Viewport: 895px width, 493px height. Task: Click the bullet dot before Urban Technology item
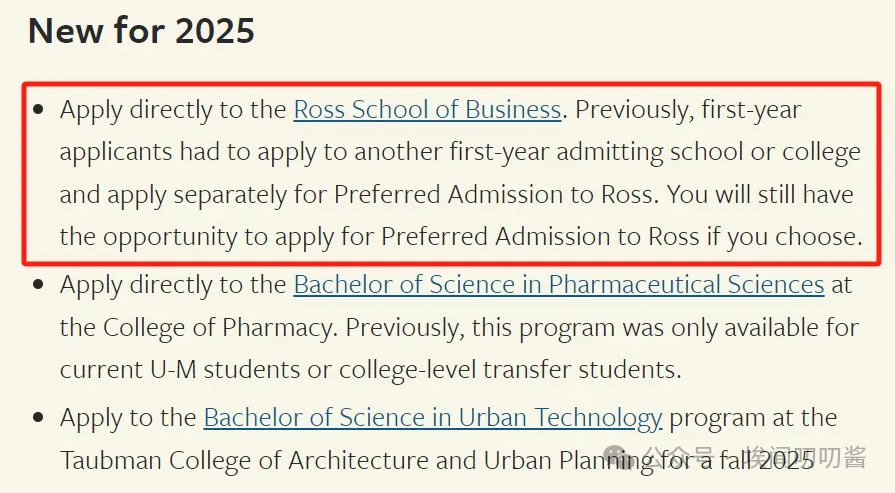[x=39, y=418]
